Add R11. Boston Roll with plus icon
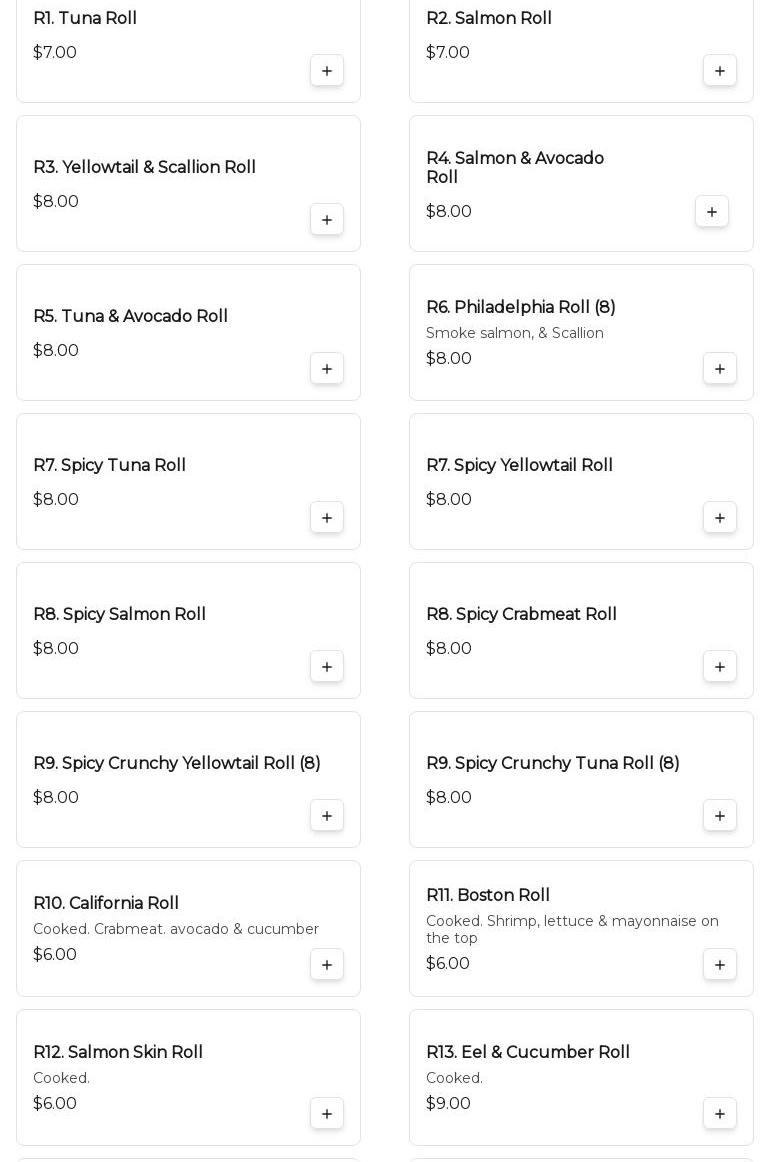The image size is (770, 1162). [x=720, y=965]
